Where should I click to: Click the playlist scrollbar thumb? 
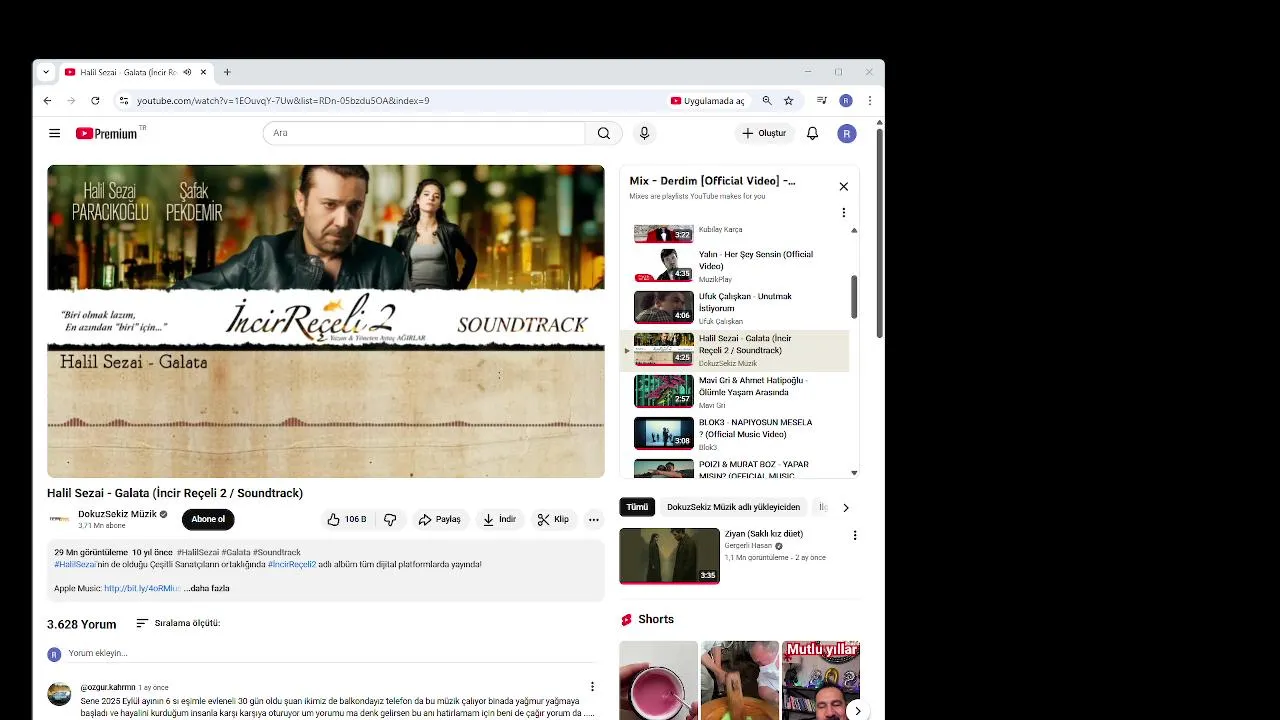854,297
